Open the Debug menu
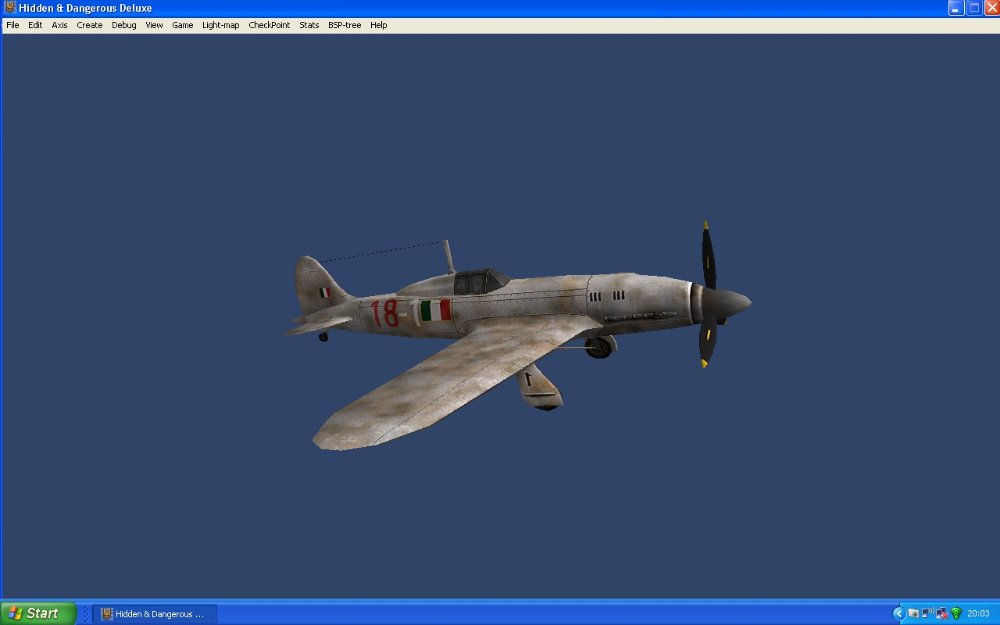1000x625 pixels. point(123,25)
